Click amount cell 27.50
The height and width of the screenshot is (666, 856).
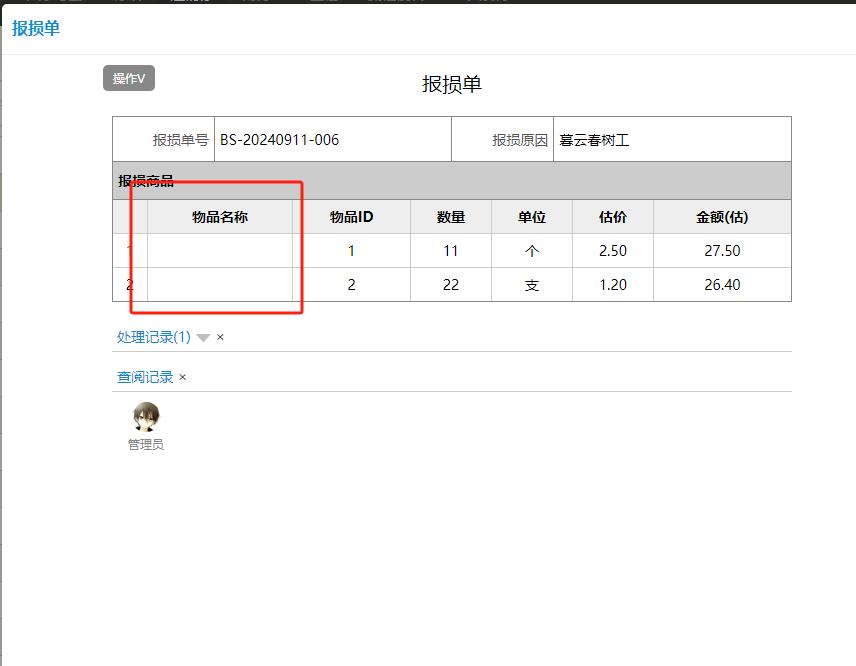point(722,251)
